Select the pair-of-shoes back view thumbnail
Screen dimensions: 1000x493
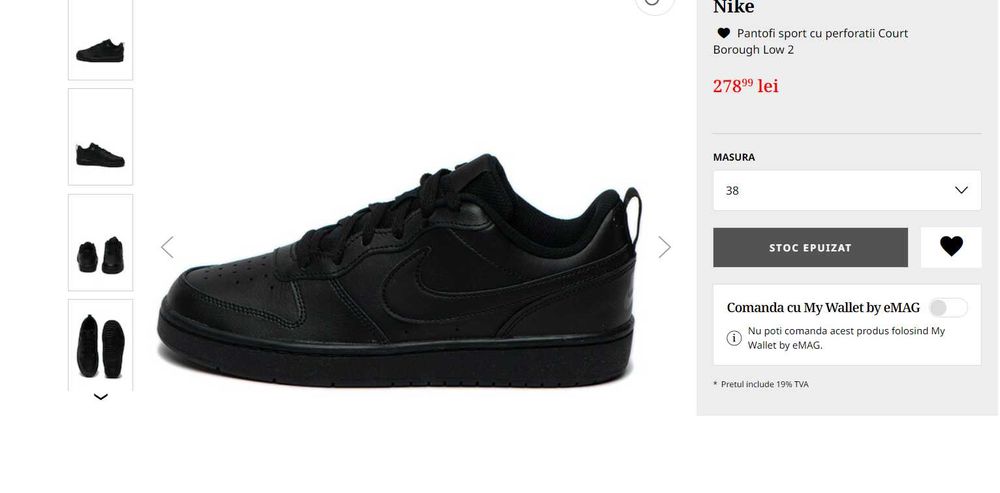101,242
